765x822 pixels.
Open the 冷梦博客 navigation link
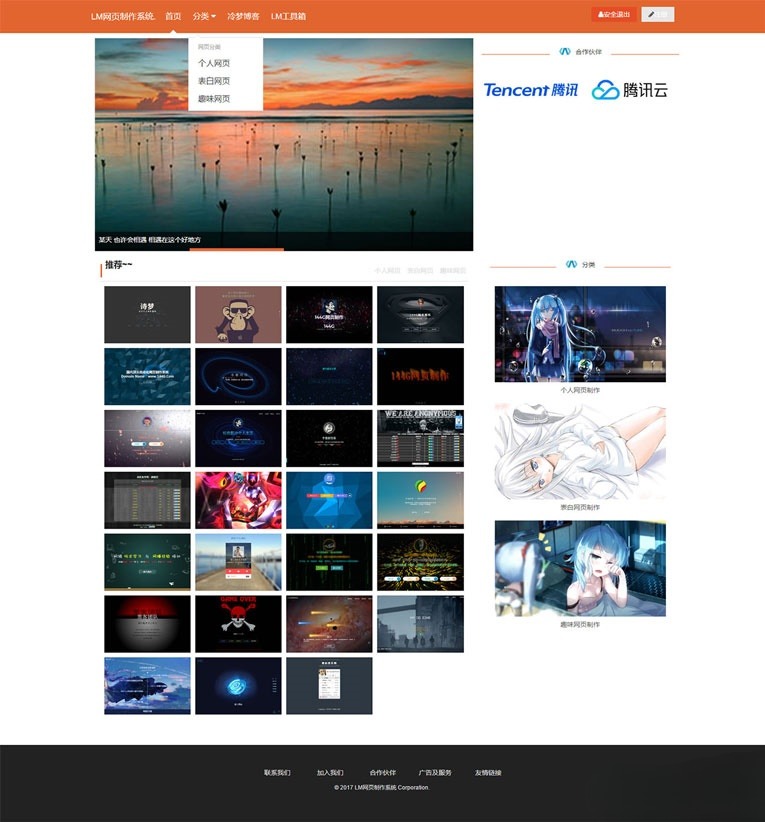tap(243, 16)
